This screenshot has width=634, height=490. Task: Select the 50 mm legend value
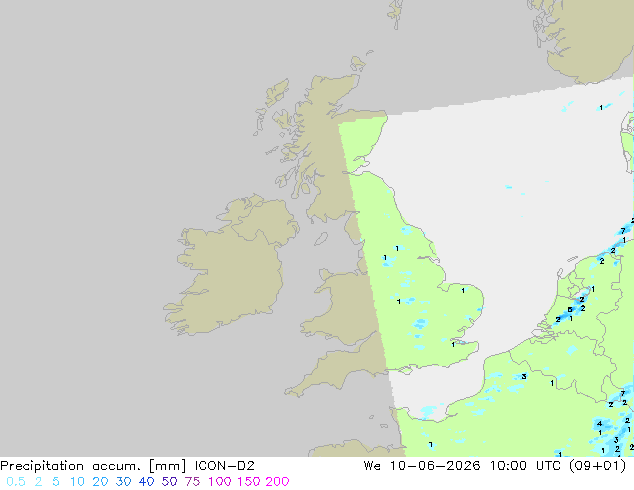coord(169,482)
